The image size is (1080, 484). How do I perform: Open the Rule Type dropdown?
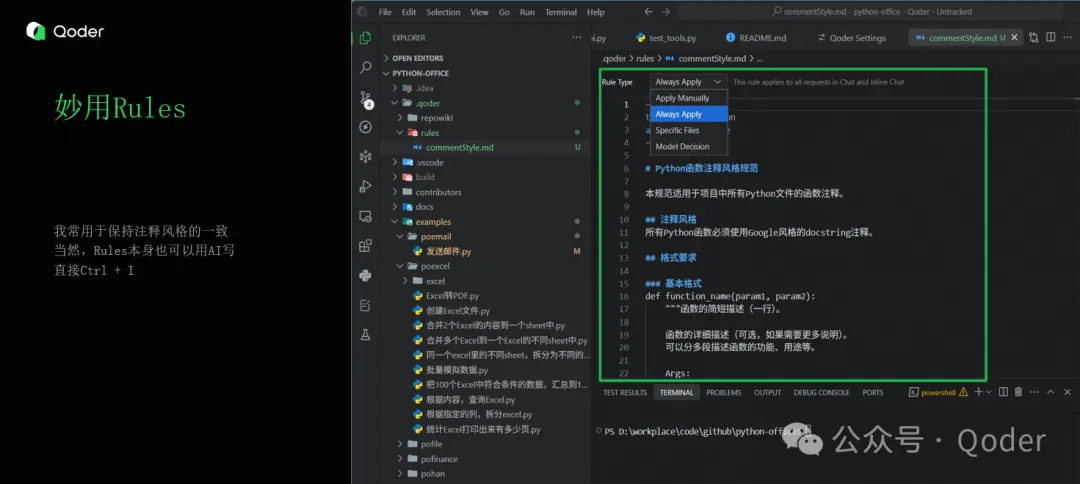point(688,82)
